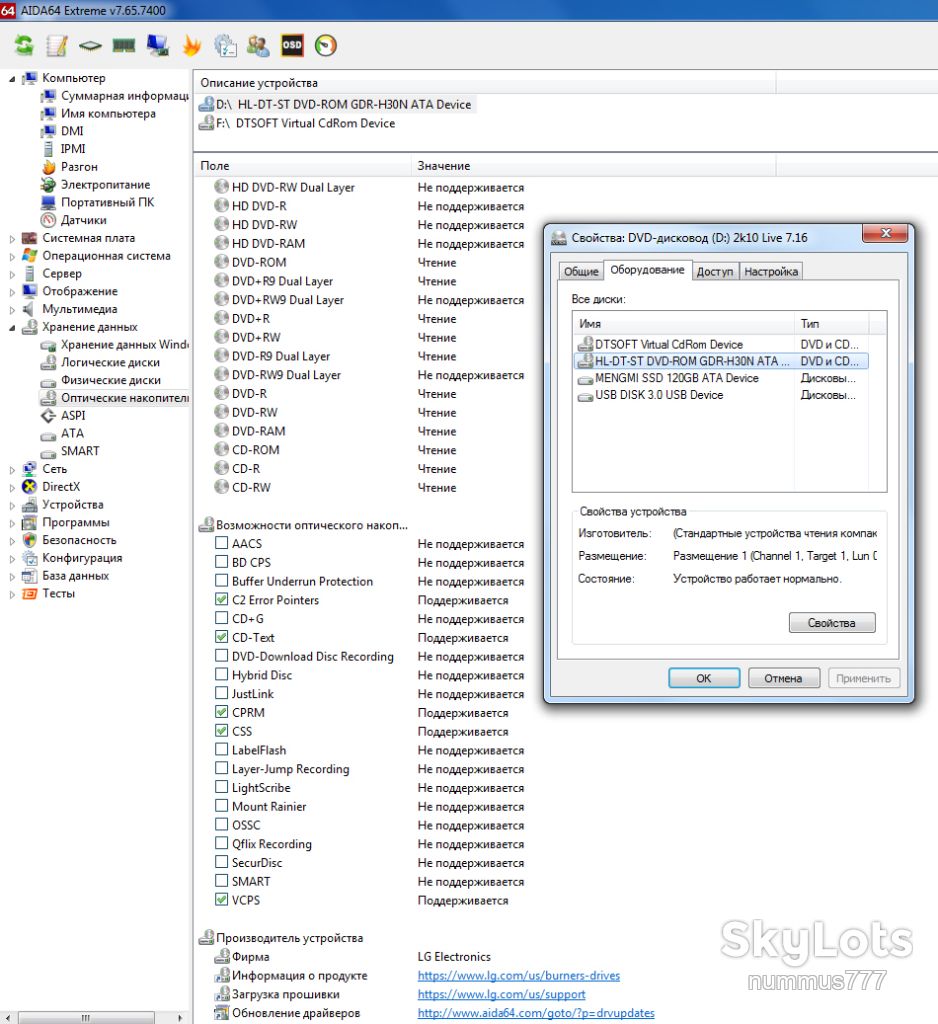
Task: Click the users toolbar icon
Action: click(x=258, y=45)
